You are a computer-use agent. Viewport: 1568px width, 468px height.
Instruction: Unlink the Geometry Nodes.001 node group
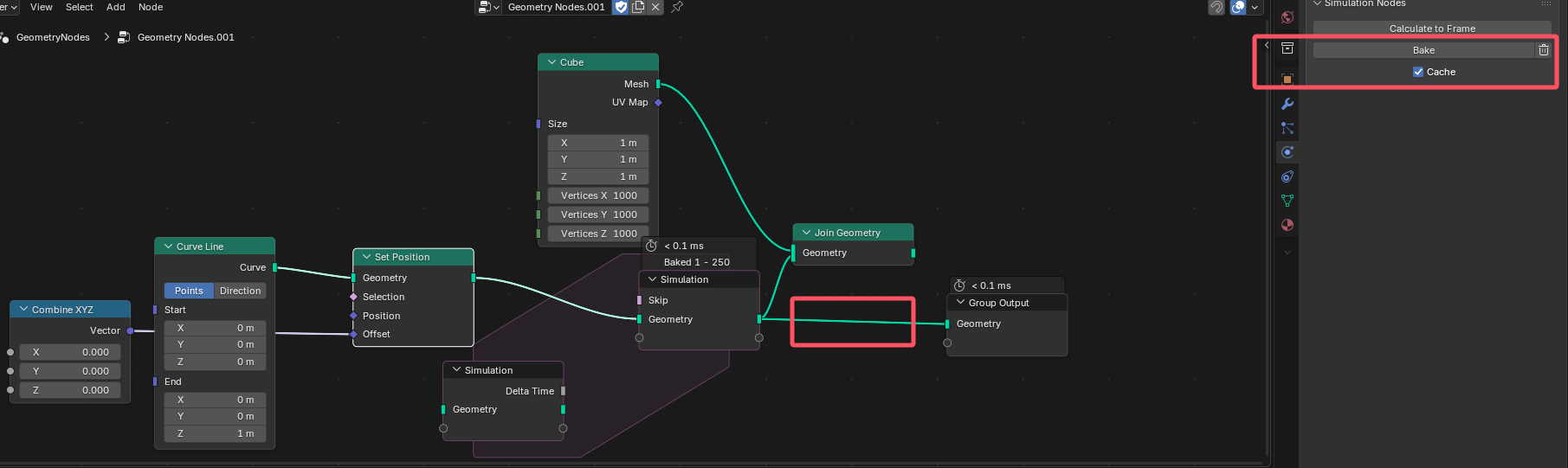[655, 7]
